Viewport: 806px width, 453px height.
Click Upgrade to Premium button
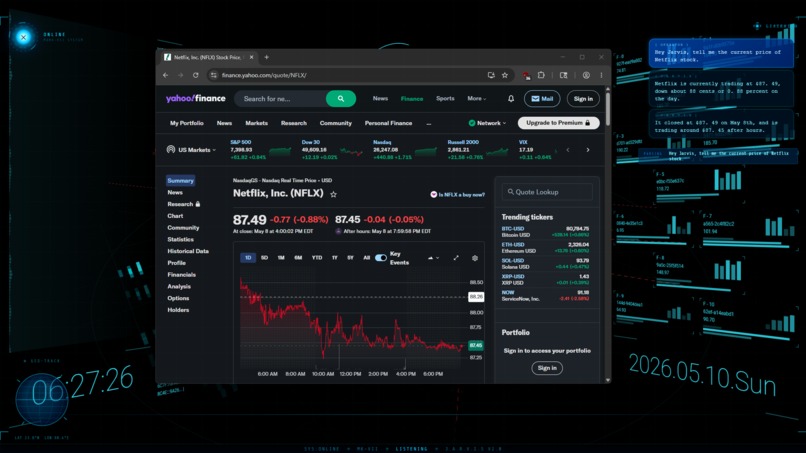(x=558, y=123)
